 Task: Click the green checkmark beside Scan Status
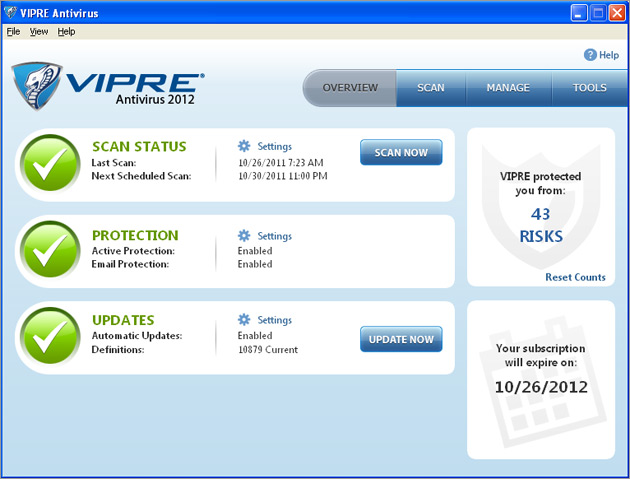(50, 164)
